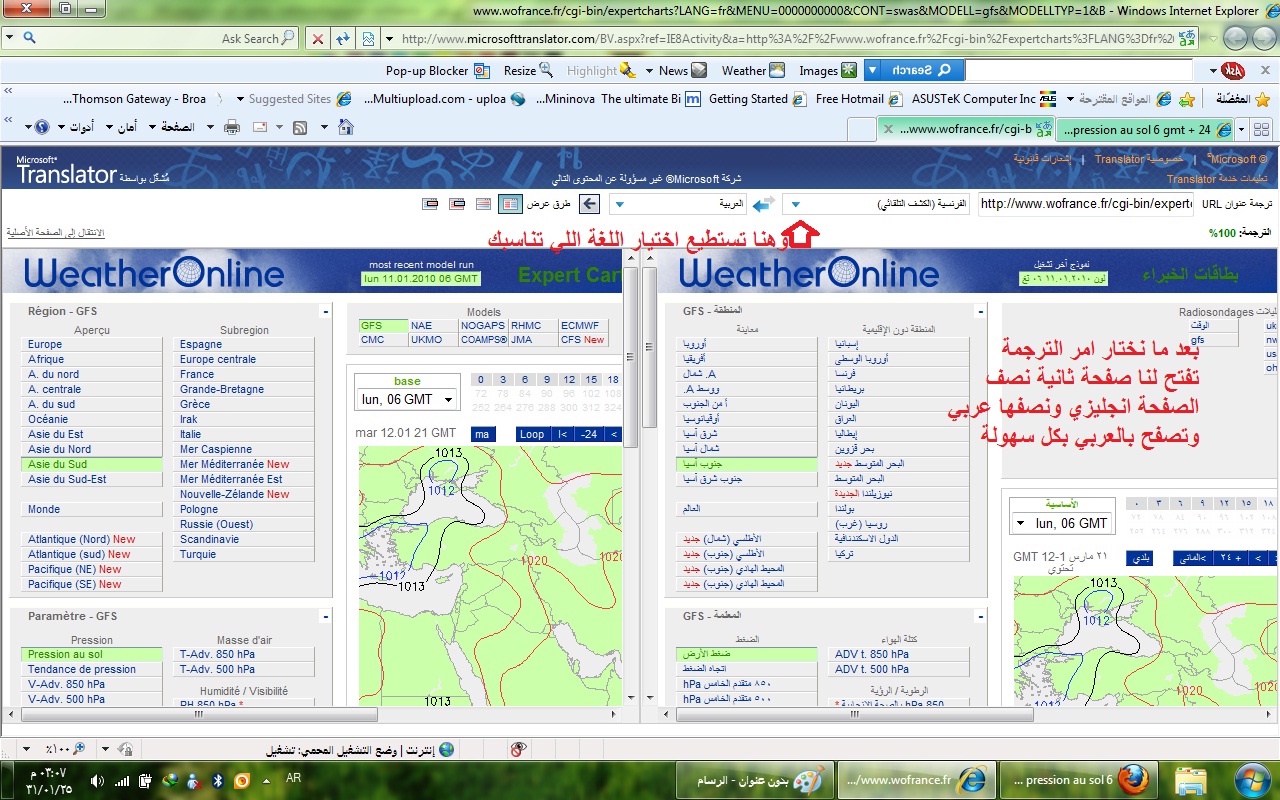The width and height of the screenshot is (1280, 800).
Task: Click the Read Mail icon
Action: click(x=260, y=127)
